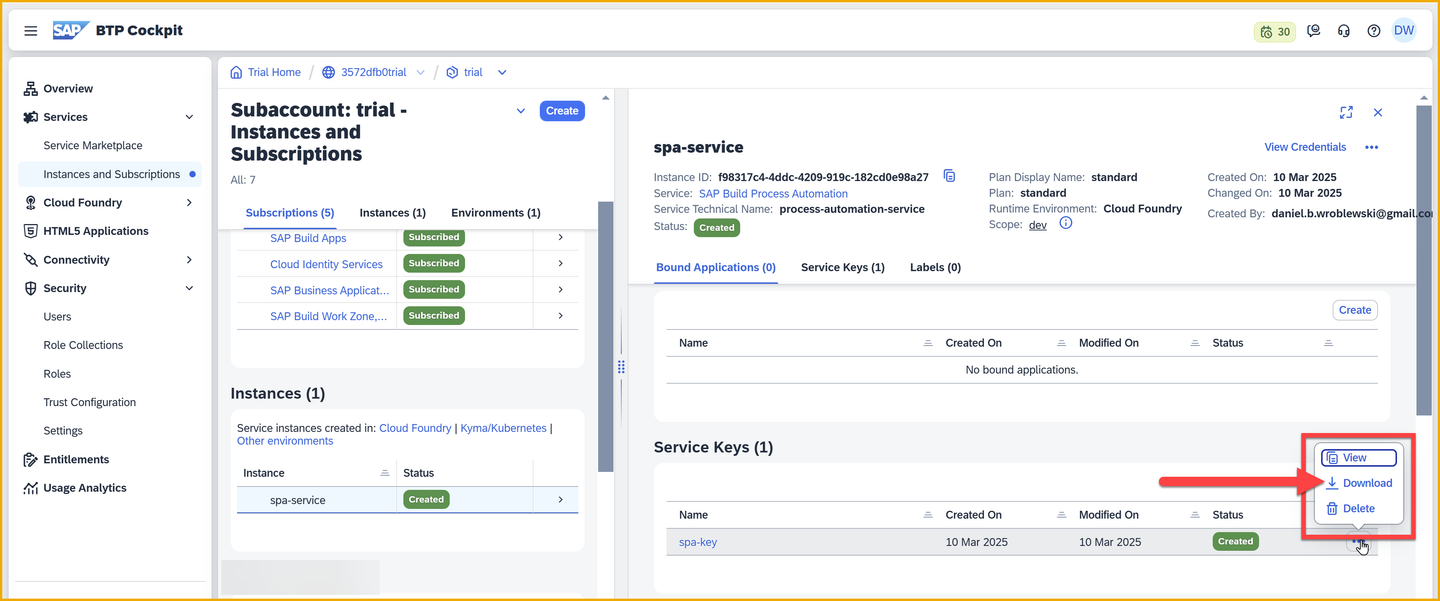Follow the Kyma/Kubernetes link

503,428
